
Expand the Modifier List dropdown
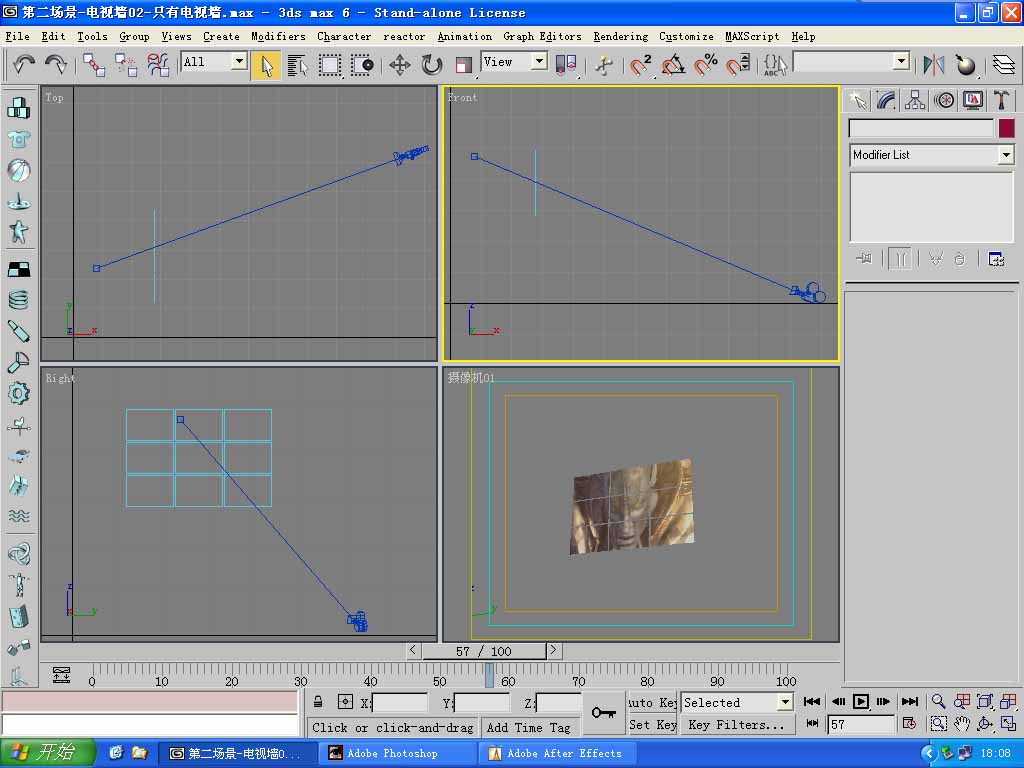coord(932,155)
